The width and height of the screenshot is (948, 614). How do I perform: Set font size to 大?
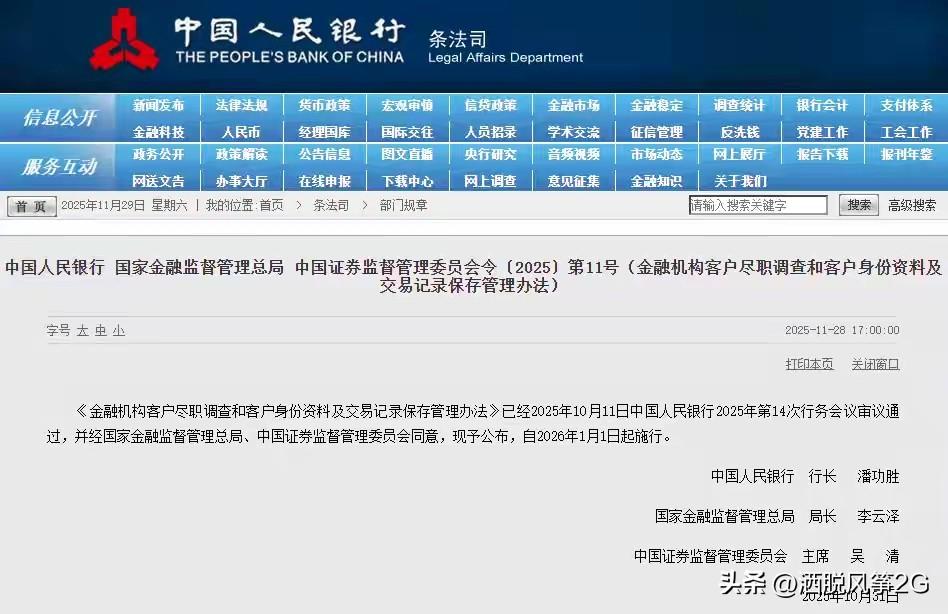83,331
